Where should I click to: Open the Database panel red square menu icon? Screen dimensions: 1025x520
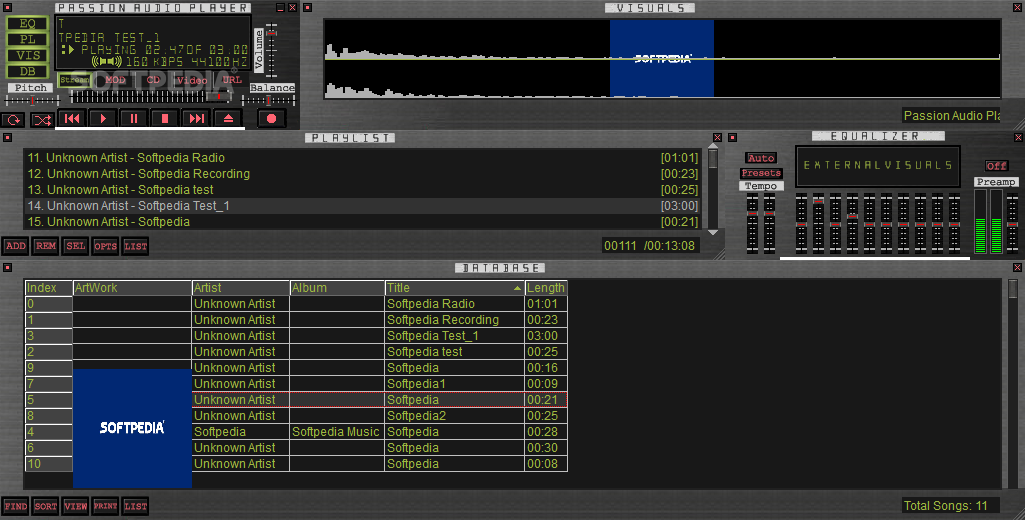coord(8,268)
